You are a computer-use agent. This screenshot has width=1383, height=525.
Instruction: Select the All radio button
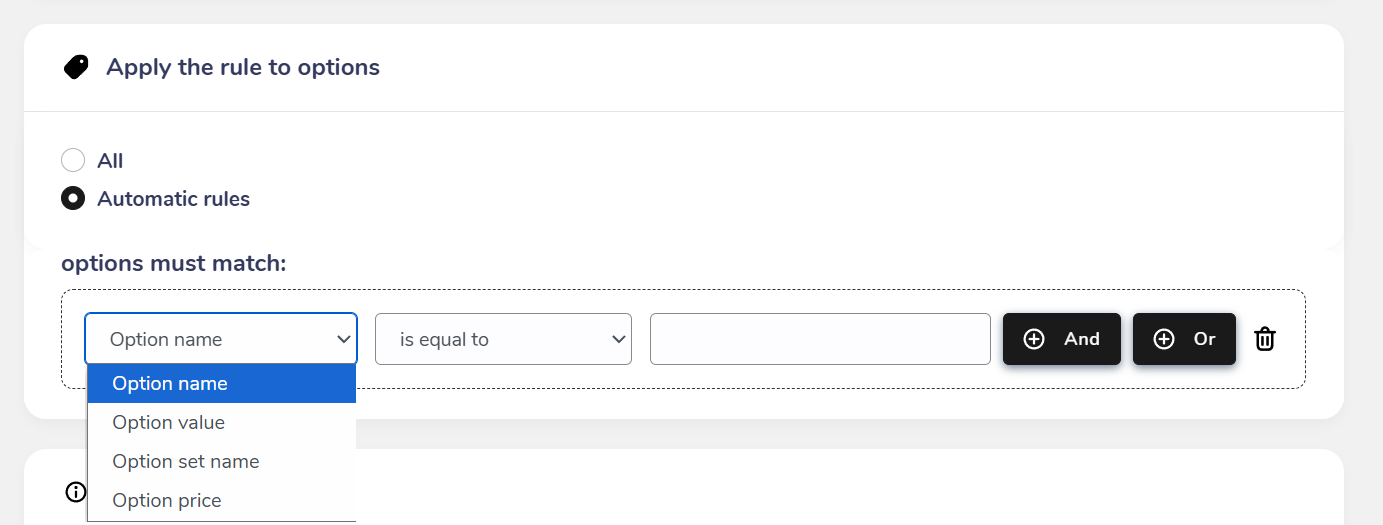coord(73,160)
